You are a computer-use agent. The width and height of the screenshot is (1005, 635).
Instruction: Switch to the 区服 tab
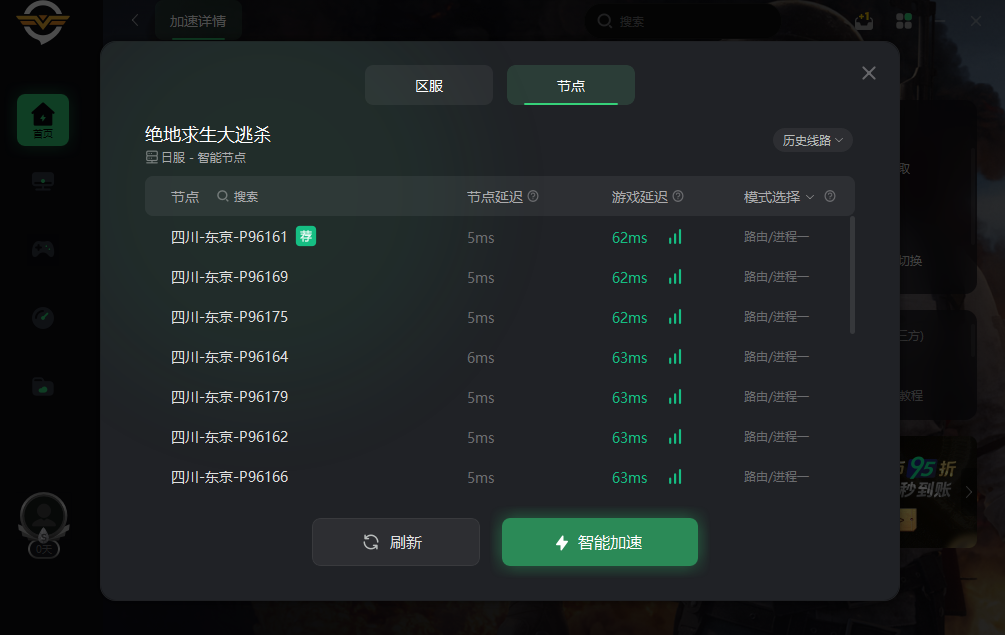[x=429, y=86]
